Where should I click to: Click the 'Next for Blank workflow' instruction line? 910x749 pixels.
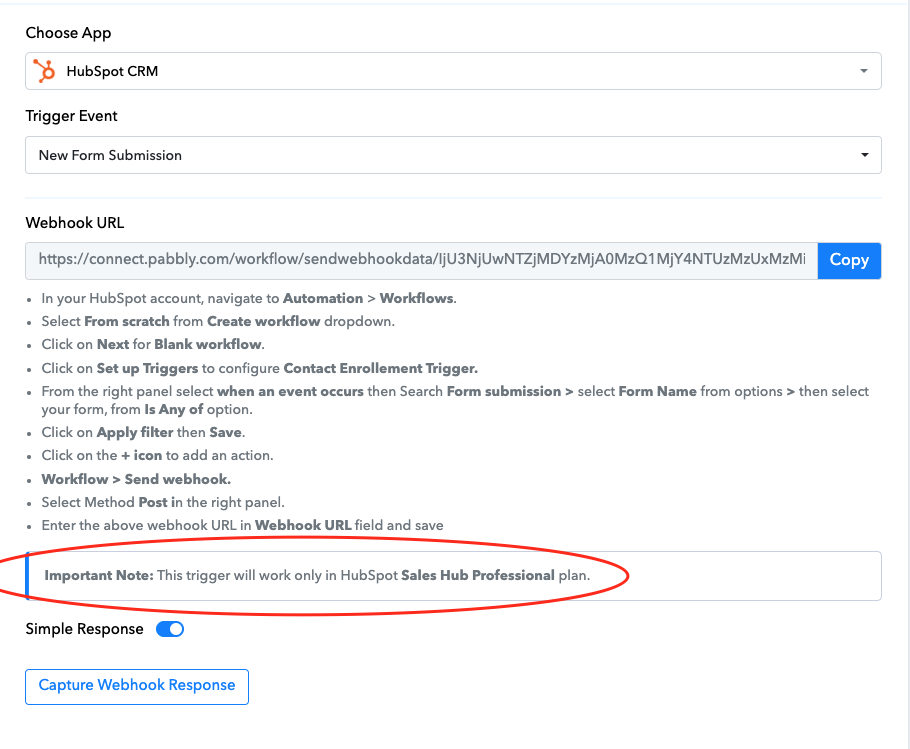click(153, 345)
